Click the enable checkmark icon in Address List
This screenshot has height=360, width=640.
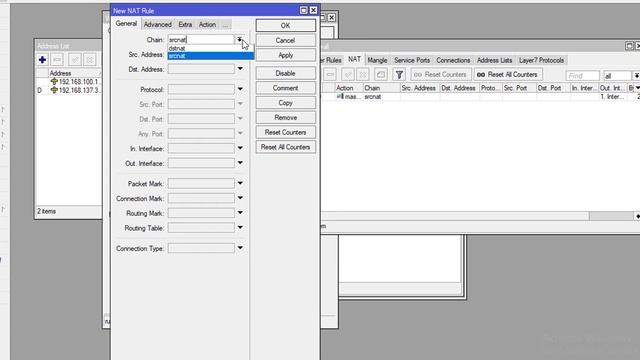(75, 60)
